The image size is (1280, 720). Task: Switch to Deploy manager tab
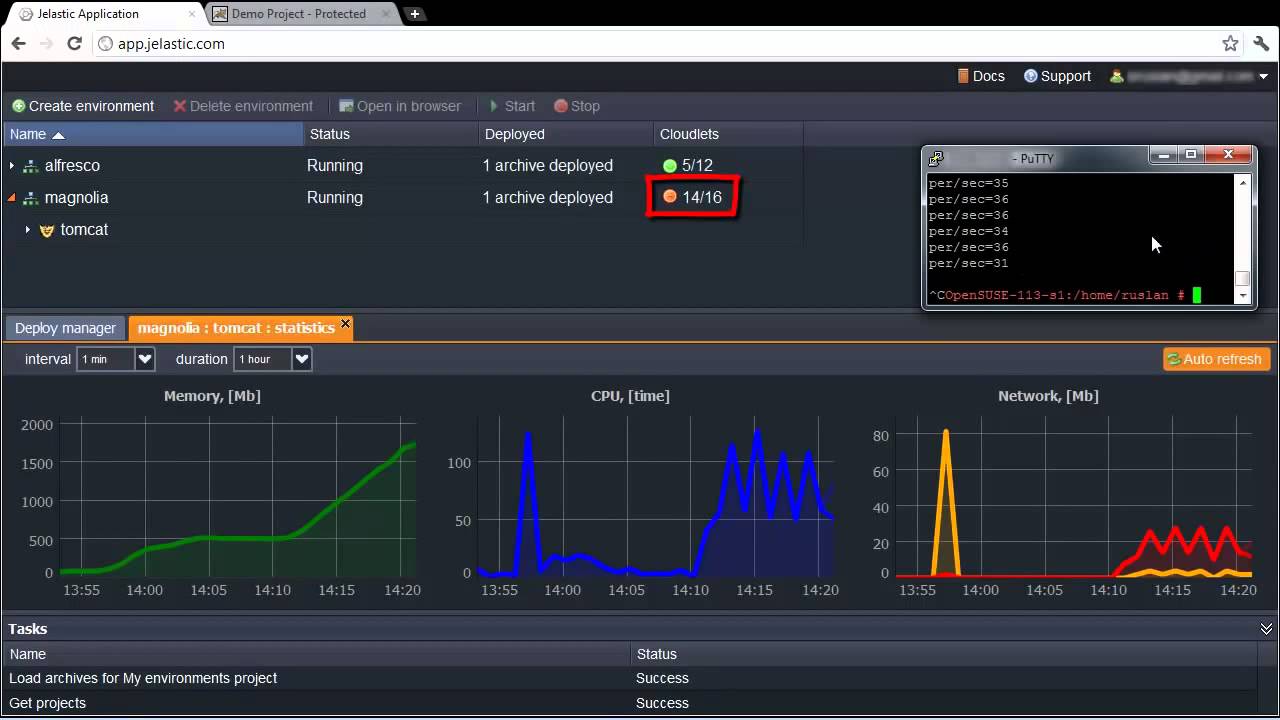[66, 328]
